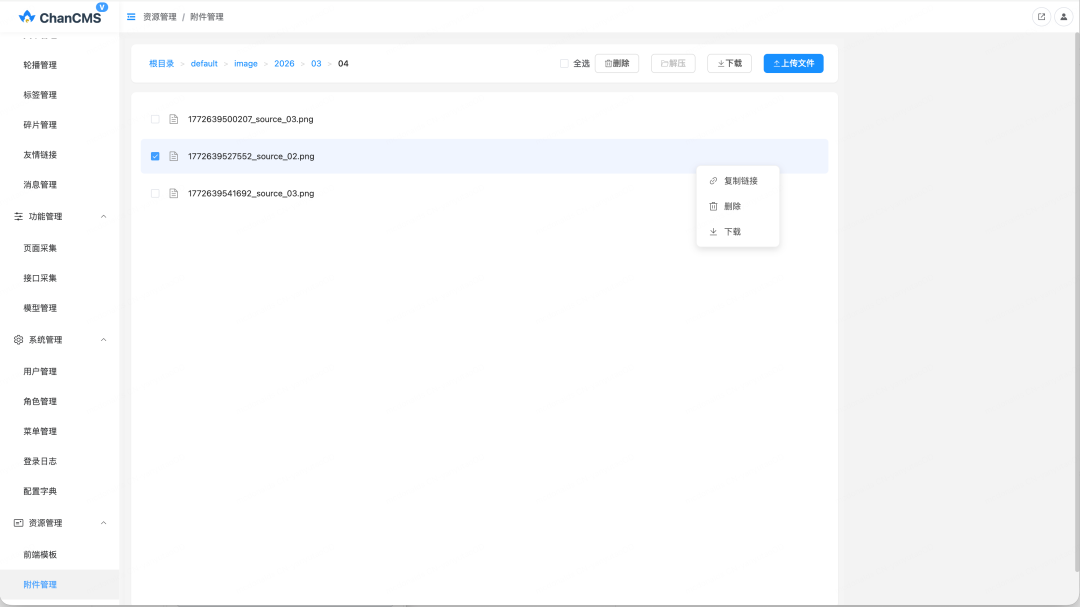The height and width of the screenshot is (607, 1080).
Task: Click file icon of 1772639500207_source_03.png
Action: click(173, 119)
